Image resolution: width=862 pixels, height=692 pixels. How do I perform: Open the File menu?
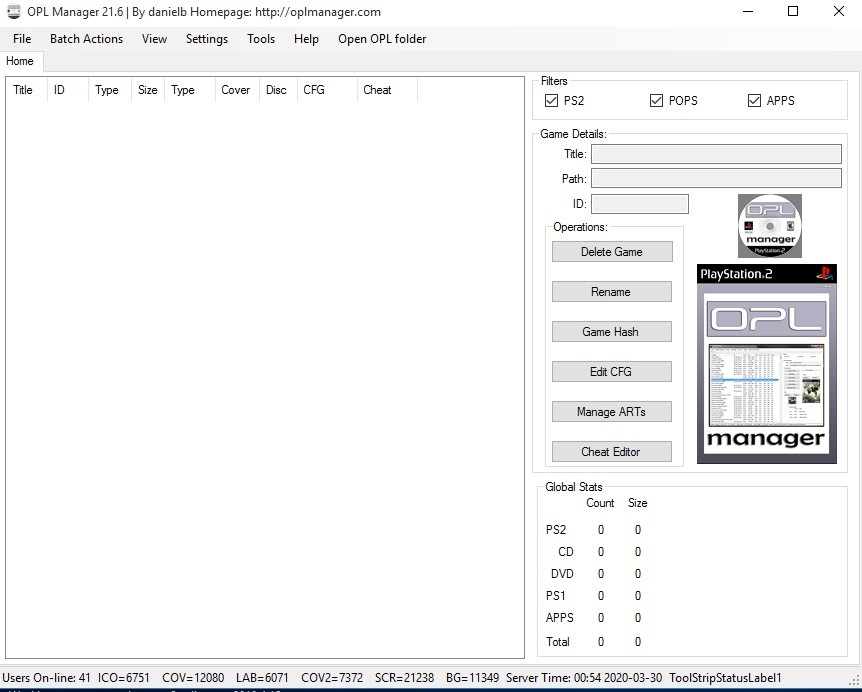(21, 39)
